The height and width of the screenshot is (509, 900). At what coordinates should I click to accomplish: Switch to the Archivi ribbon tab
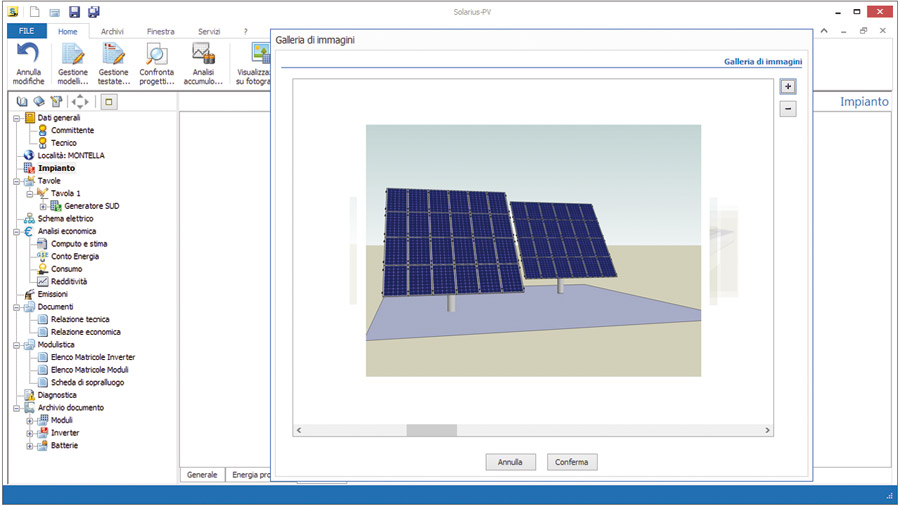click(112, 32)
